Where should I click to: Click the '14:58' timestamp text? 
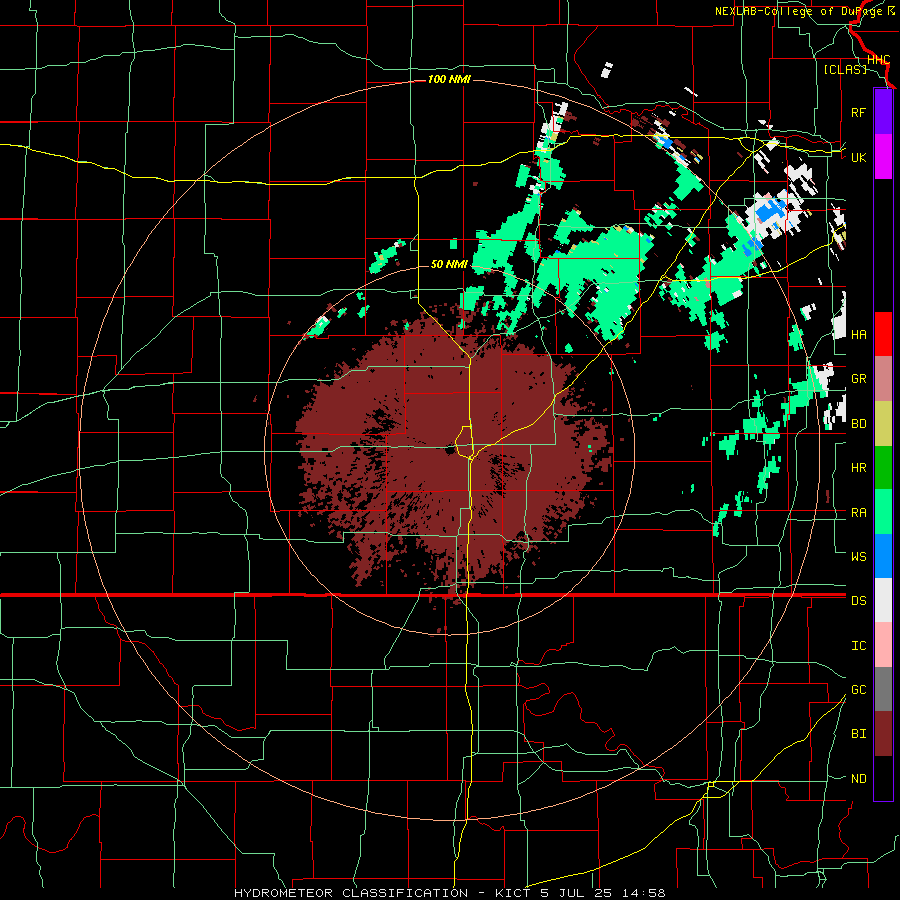[644, 893]
